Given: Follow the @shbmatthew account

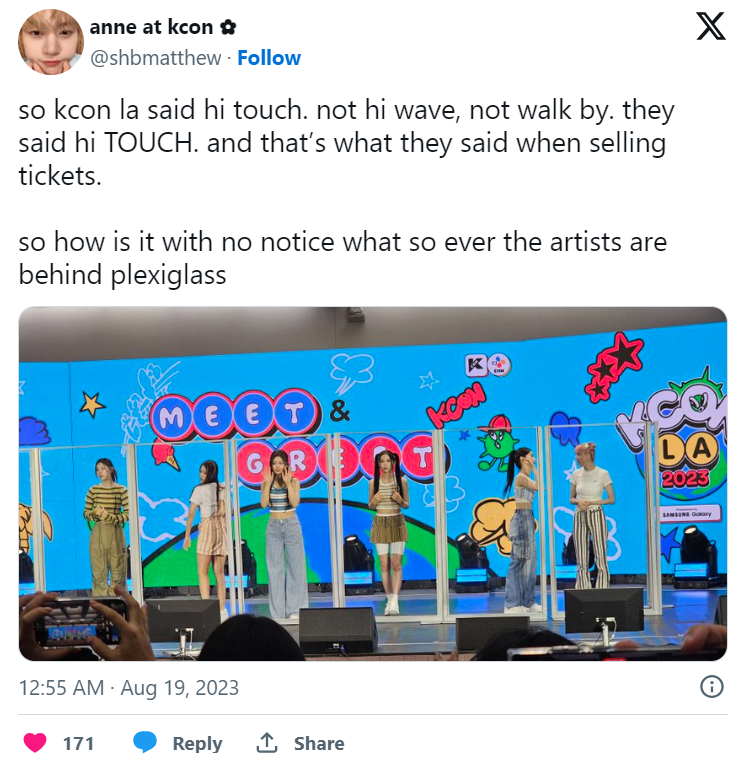Looking at the screenshot, I should (x=269, y=58).
